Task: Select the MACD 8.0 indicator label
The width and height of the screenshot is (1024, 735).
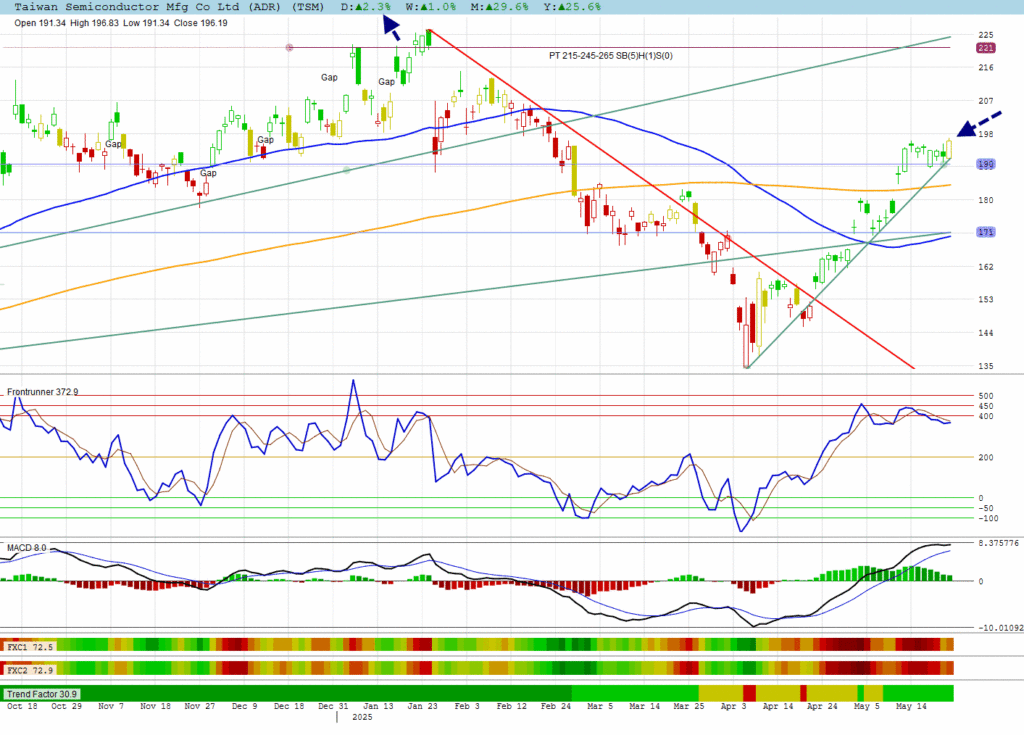Action: click(x=27, y=547)
